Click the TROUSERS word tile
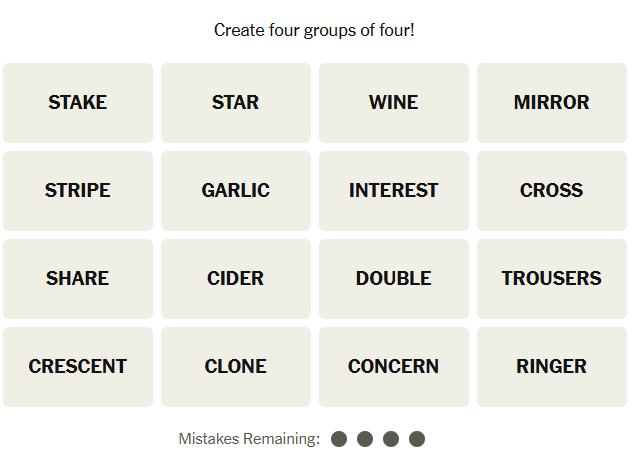Viewport: 634px width, 451px height. (552, 279)
